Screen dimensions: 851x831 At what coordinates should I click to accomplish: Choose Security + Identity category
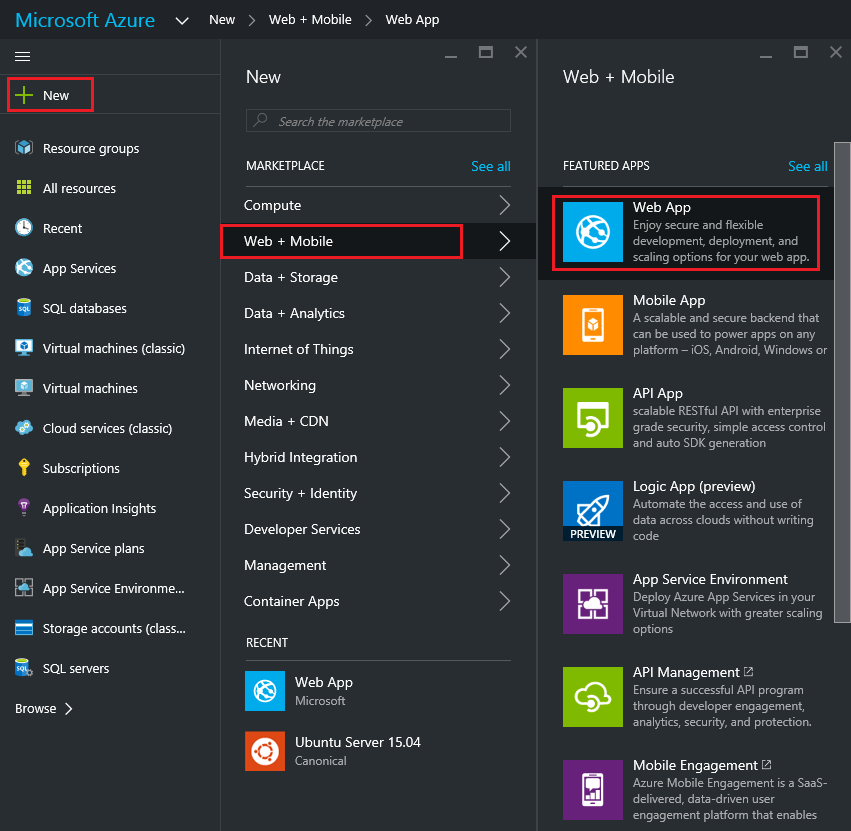[301, 493]
